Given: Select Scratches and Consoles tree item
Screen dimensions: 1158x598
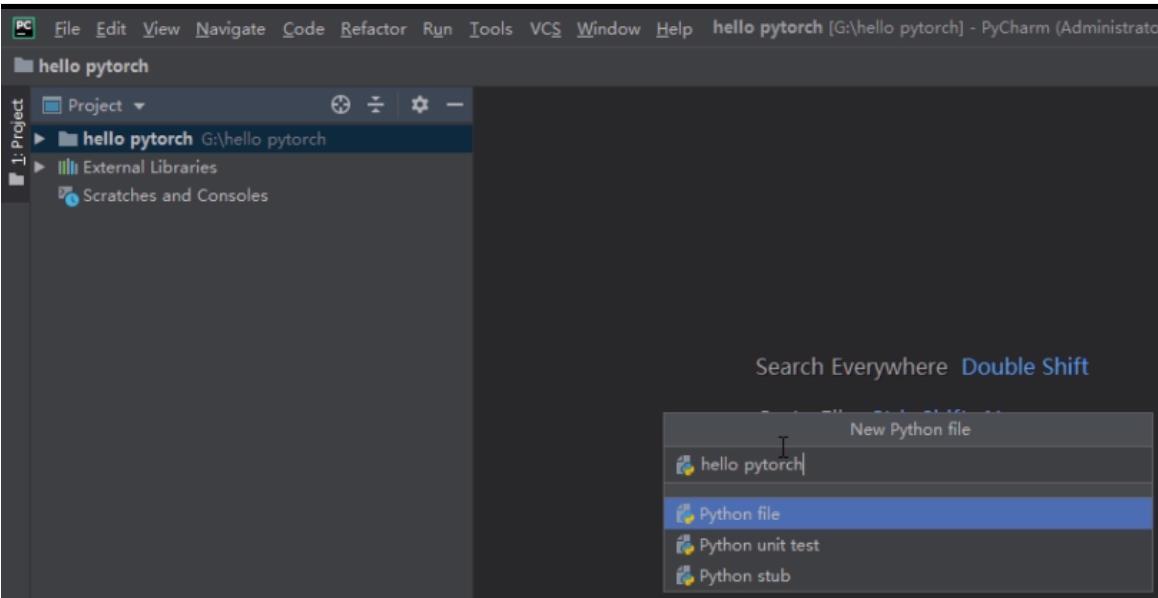Looking at the screenshot, I should (175, 196).
